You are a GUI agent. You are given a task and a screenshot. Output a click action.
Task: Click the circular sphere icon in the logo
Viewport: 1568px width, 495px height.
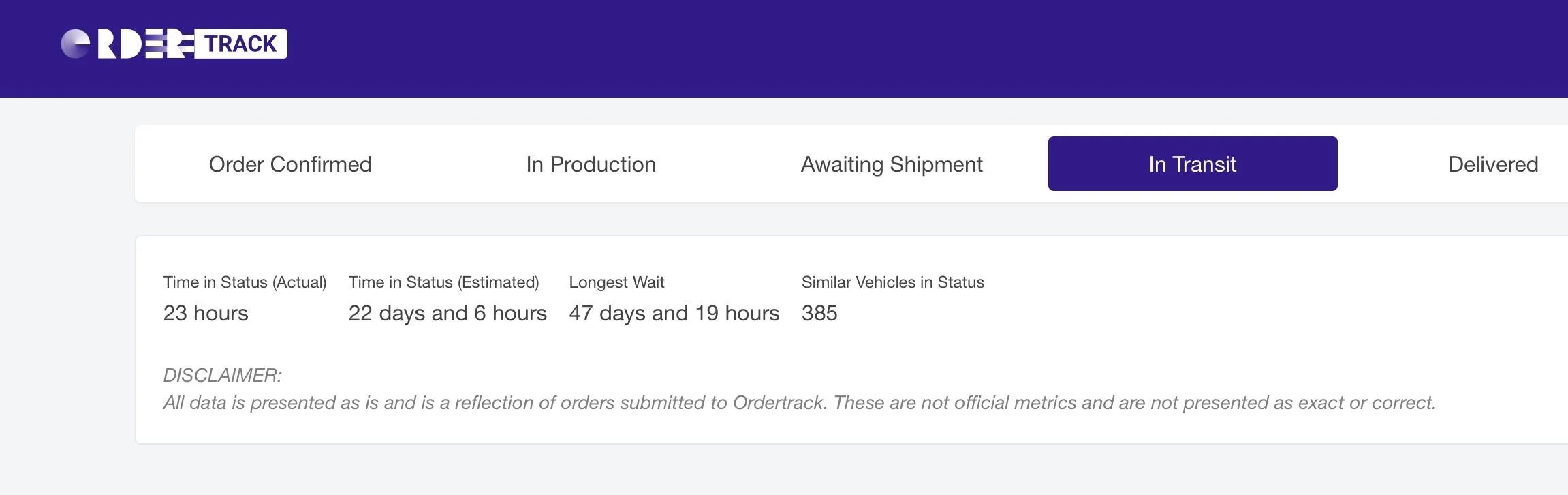tap(76, 44)
